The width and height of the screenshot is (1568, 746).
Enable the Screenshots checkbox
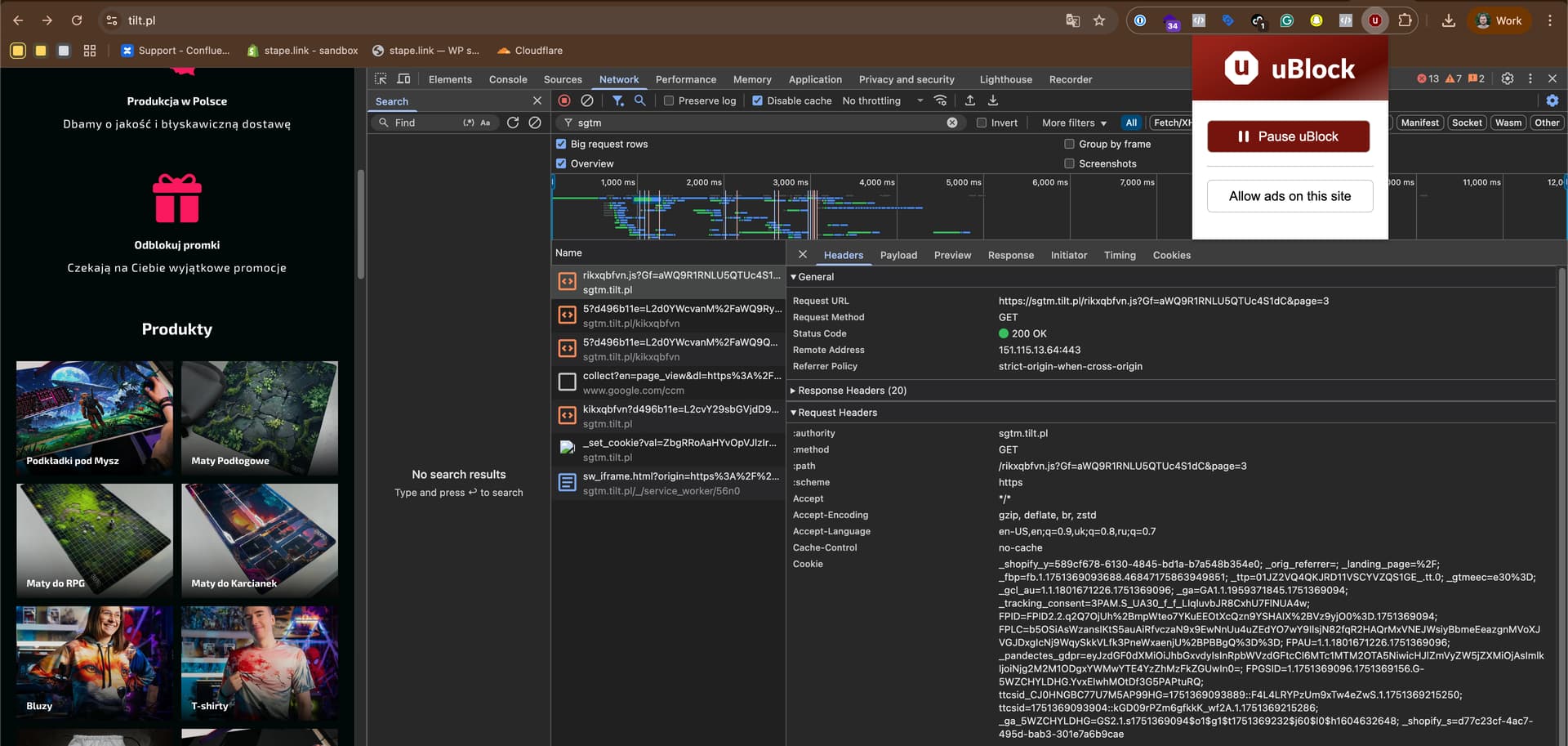point(1069,163)
